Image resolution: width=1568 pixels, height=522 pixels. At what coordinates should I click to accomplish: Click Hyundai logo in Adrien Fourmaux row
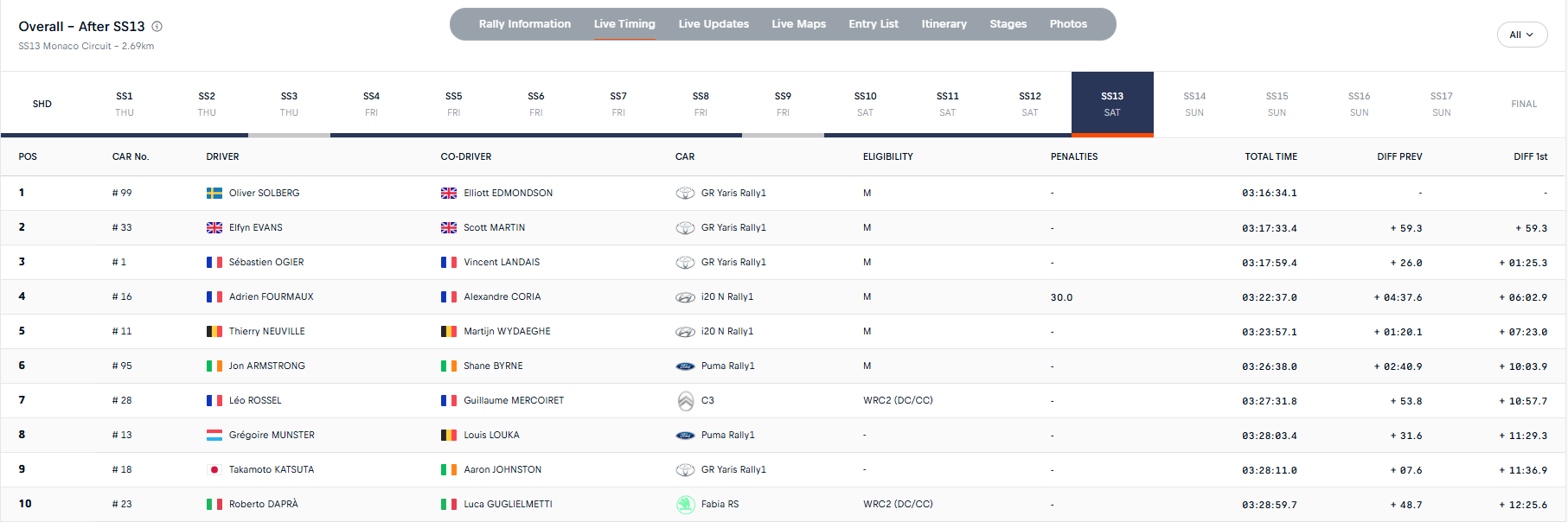685,297
